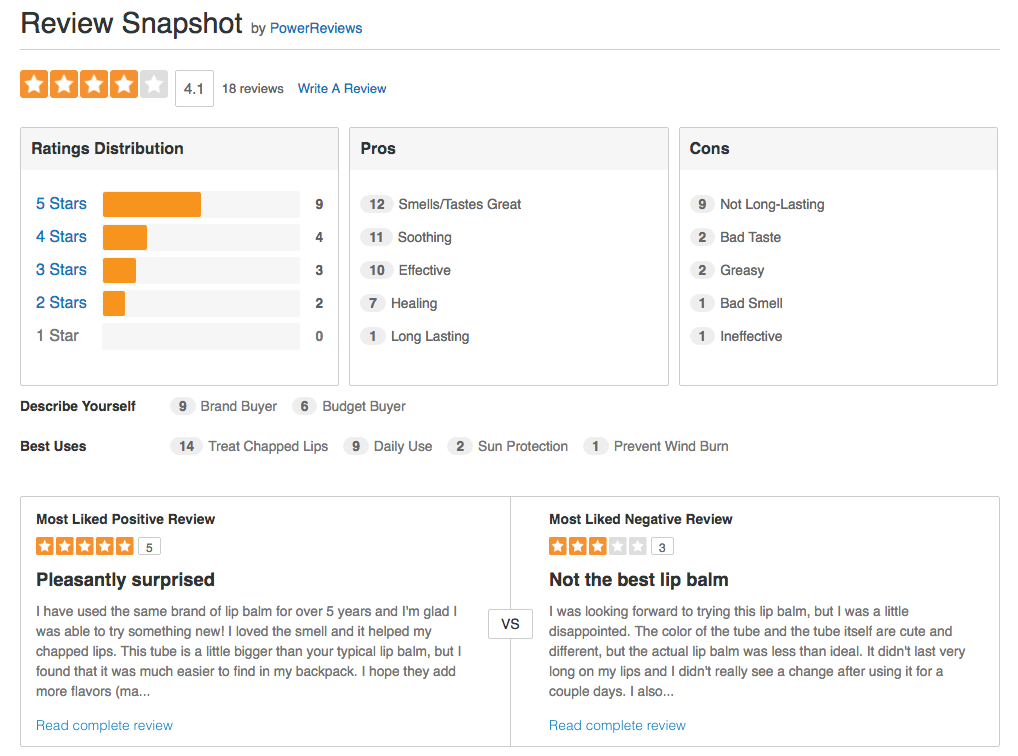Click the 4 Stars orange distribution bar
The height and width of the screenshot is (756, 1018).
tap(125, 237)
